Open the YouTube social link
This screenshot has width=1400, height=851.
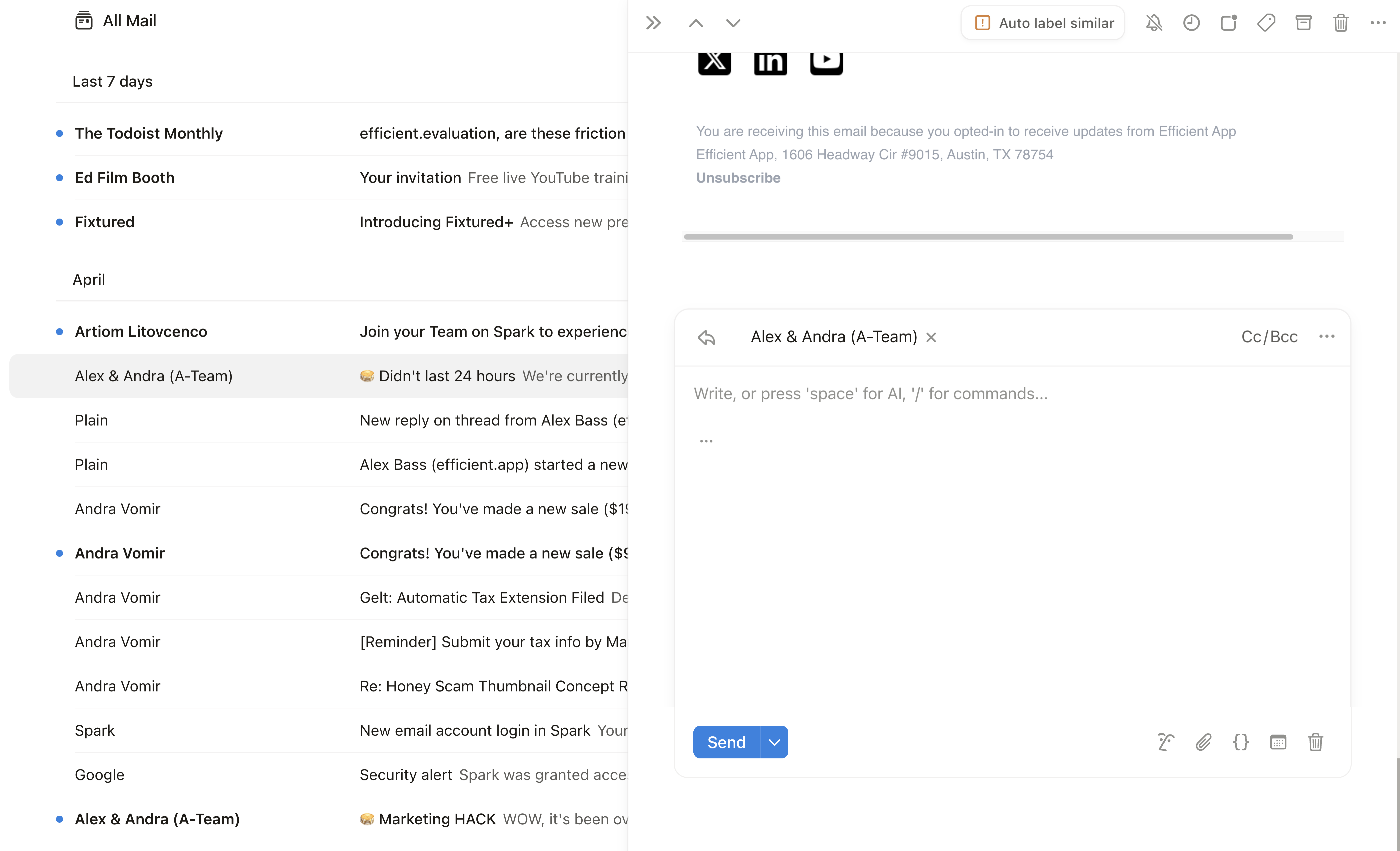pos(826,64)
